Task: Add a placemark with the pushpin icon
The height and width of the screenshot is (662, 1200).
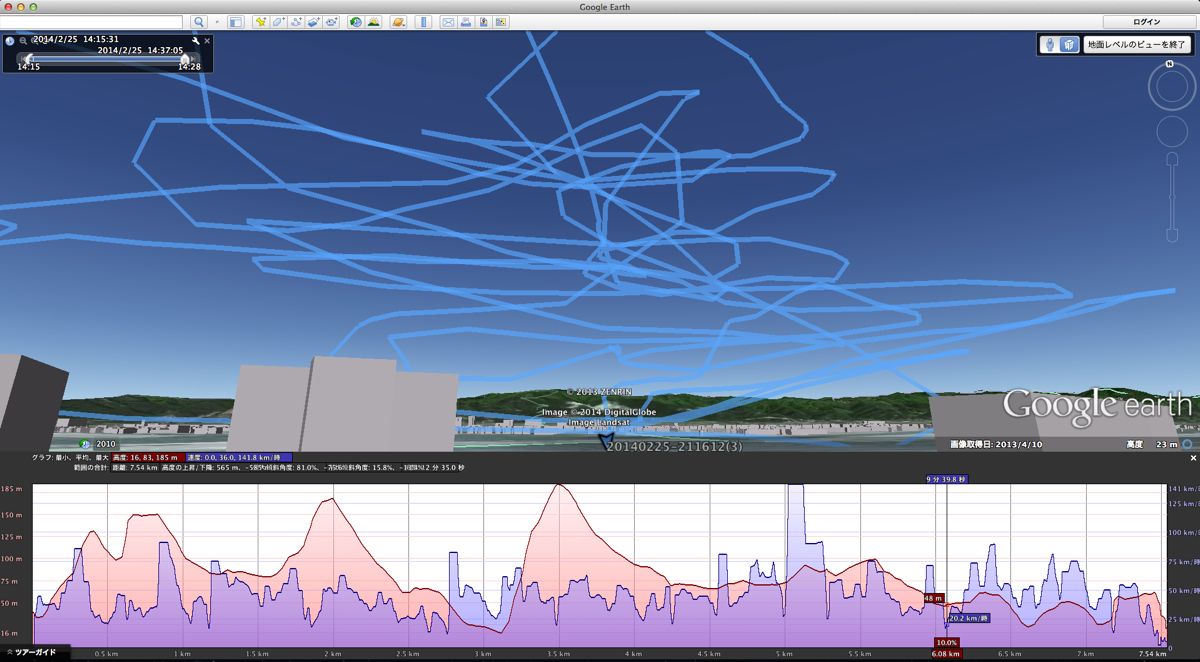Action: pyautogui.click(x=260, y=22)
